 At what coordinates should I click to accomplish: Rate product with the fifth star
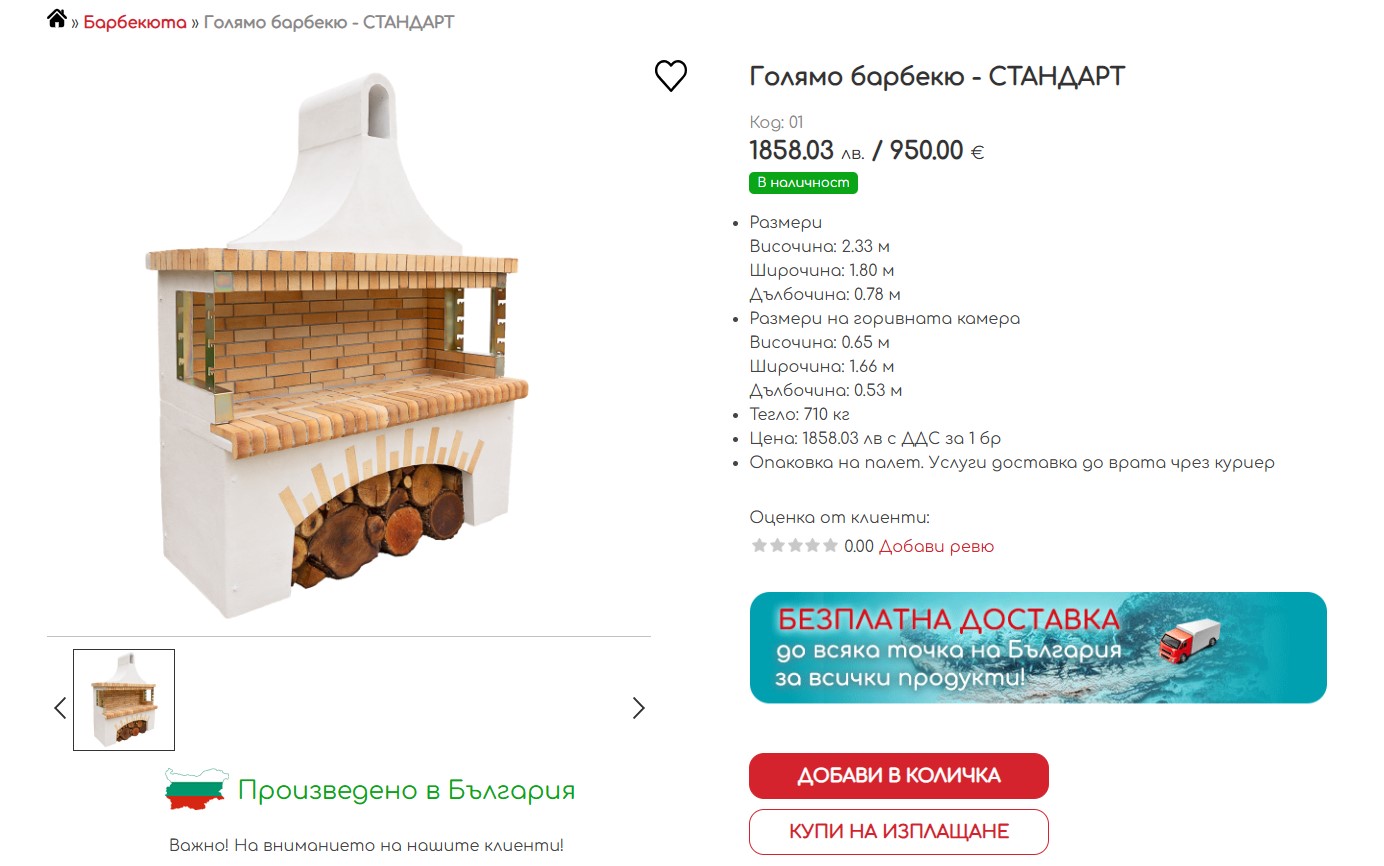click(830, 546)
